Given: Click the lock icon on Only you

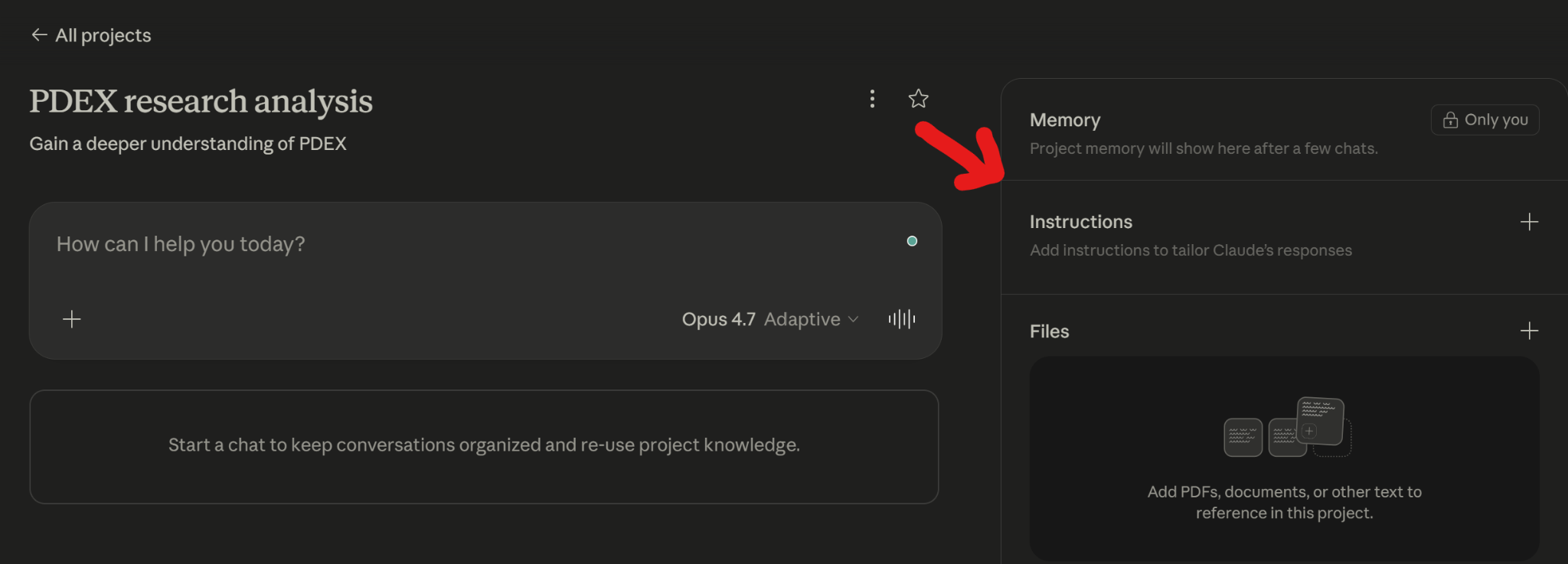Looking at the screenshot, I should 1450,120.
